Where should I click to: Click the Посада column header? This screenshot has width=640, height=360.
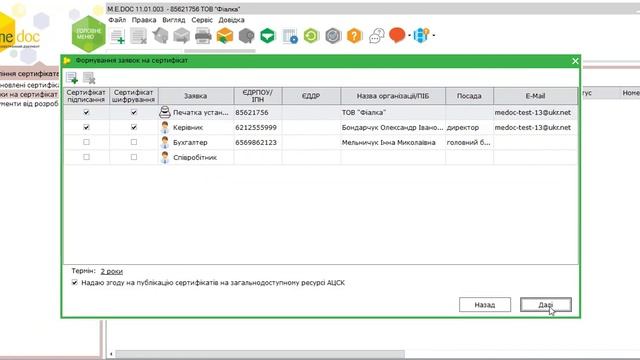coord(469,96)
